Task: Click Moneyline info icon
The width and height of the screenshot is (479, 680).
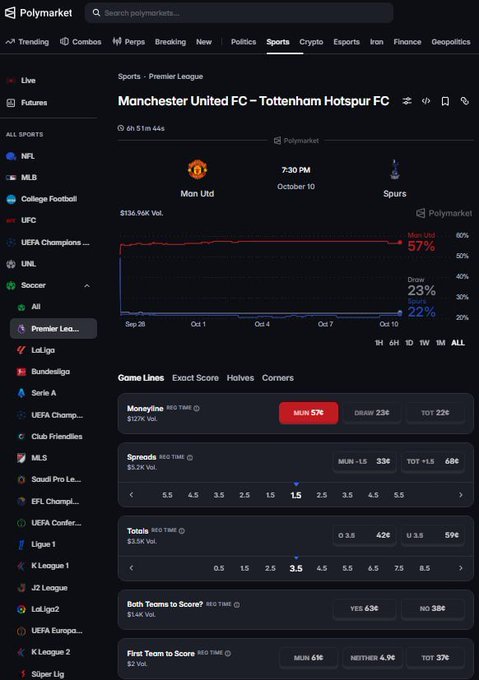Action: [x=196, y=408]
